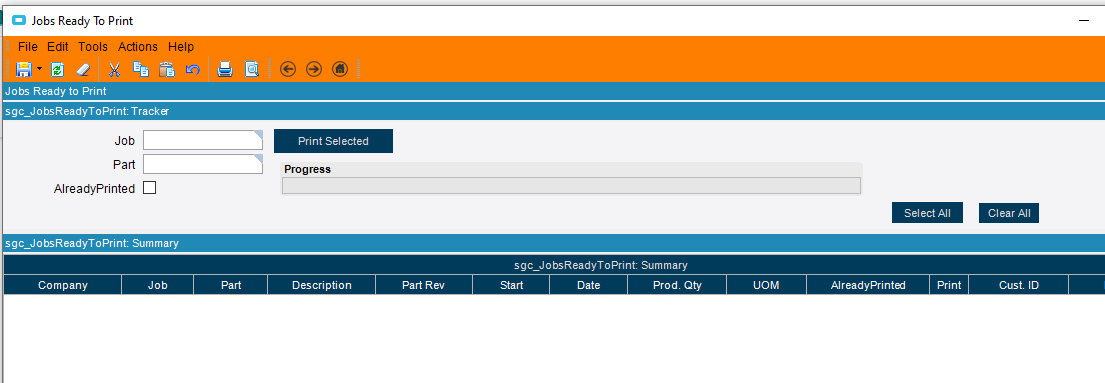Viewport: 1105px width, 383px height.
Task: Click the Clear eraser icon
Action: click(82, 69)
